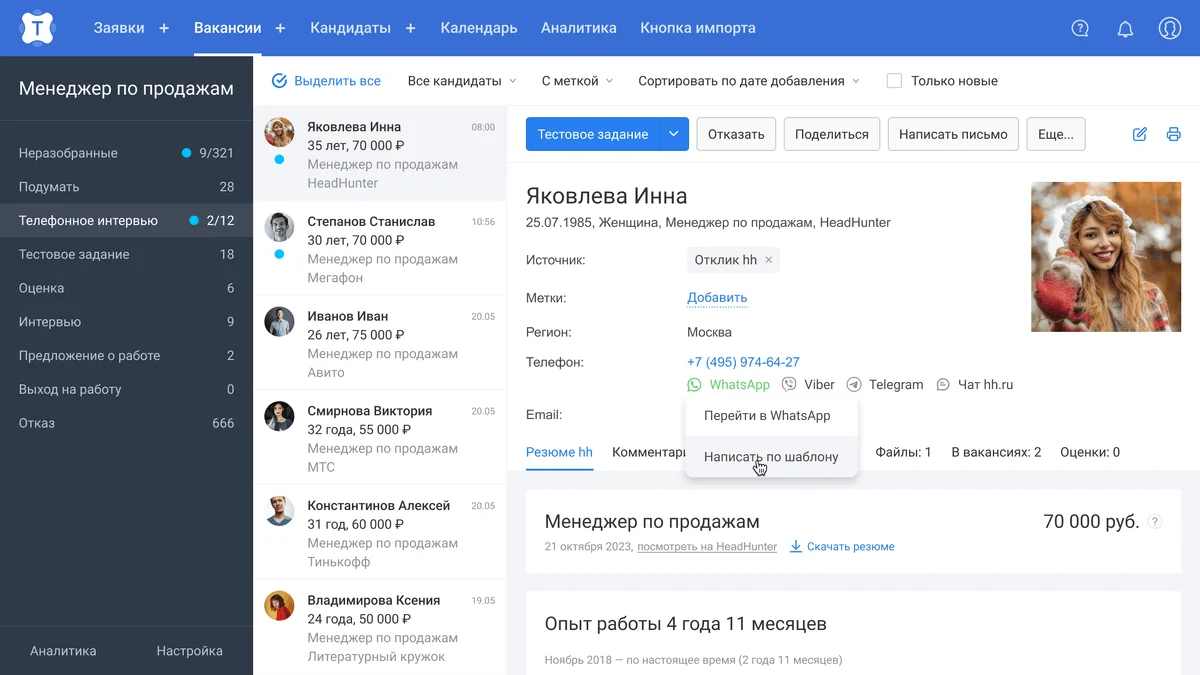Click the edit candidate pencil icon
1200x675 pixels.
[x=1139, y=134]
